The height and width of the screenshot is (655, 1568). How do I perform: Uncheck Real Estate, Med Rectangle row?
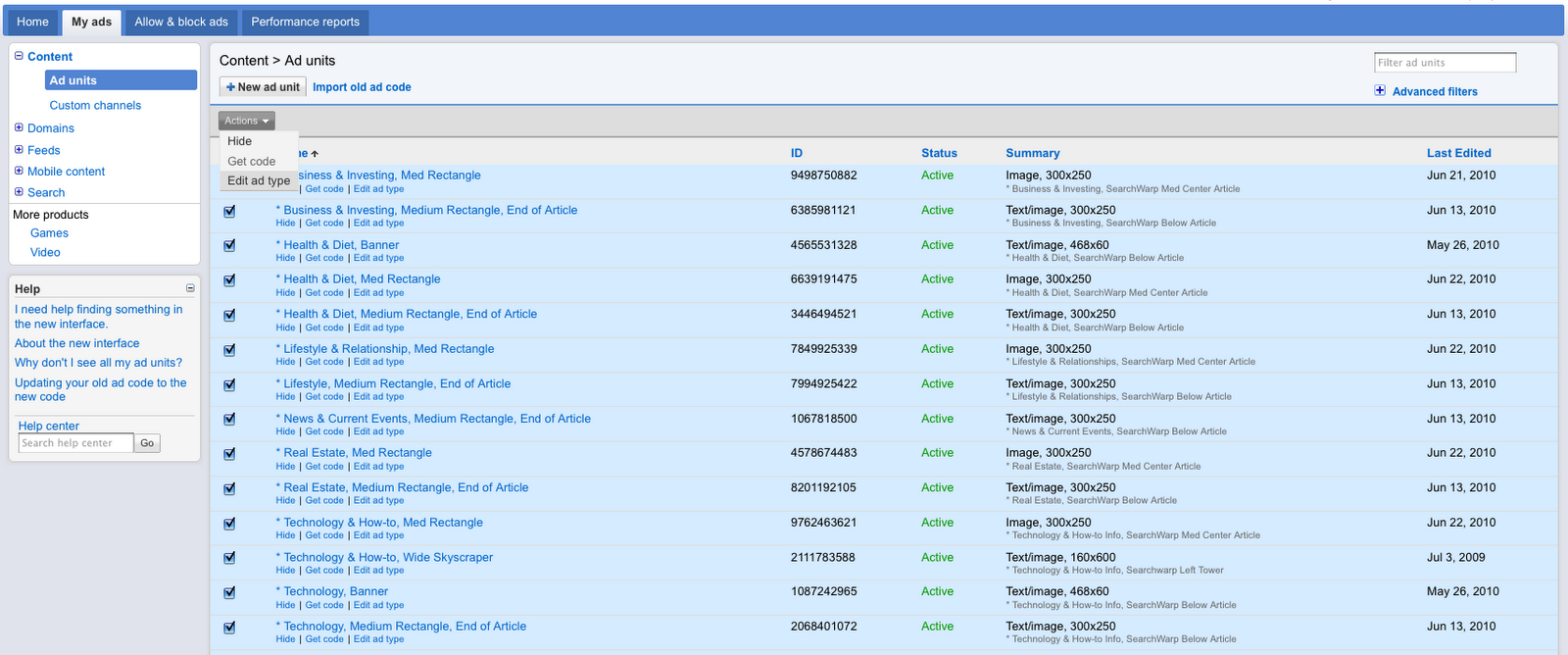point(229,454)
